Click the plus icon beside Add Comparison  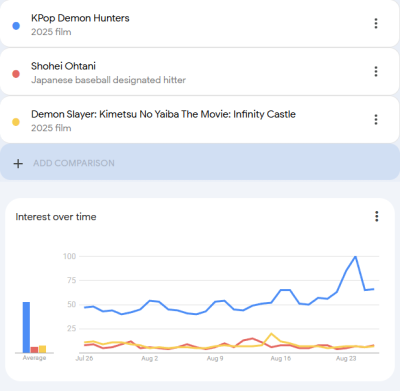(18, 163)
